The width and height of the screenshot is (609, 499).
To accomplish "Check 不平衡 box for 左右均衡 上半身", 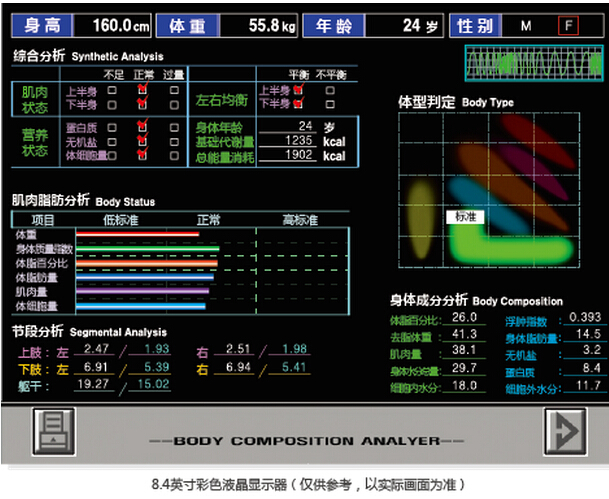I will click(x=327, y=89).
